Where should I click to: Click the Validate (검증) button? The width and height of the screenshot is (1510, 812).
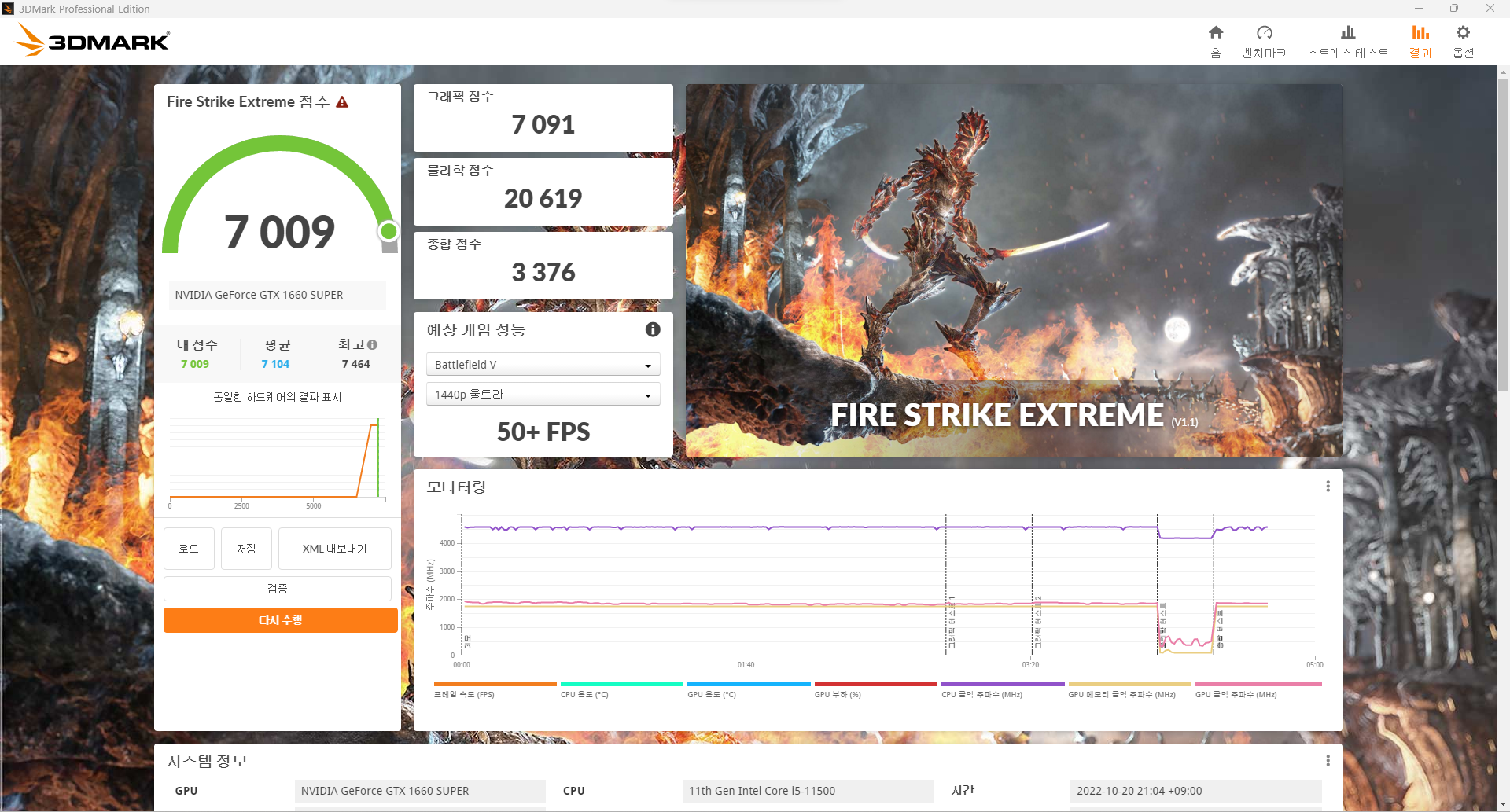click(x=277, y=589)
